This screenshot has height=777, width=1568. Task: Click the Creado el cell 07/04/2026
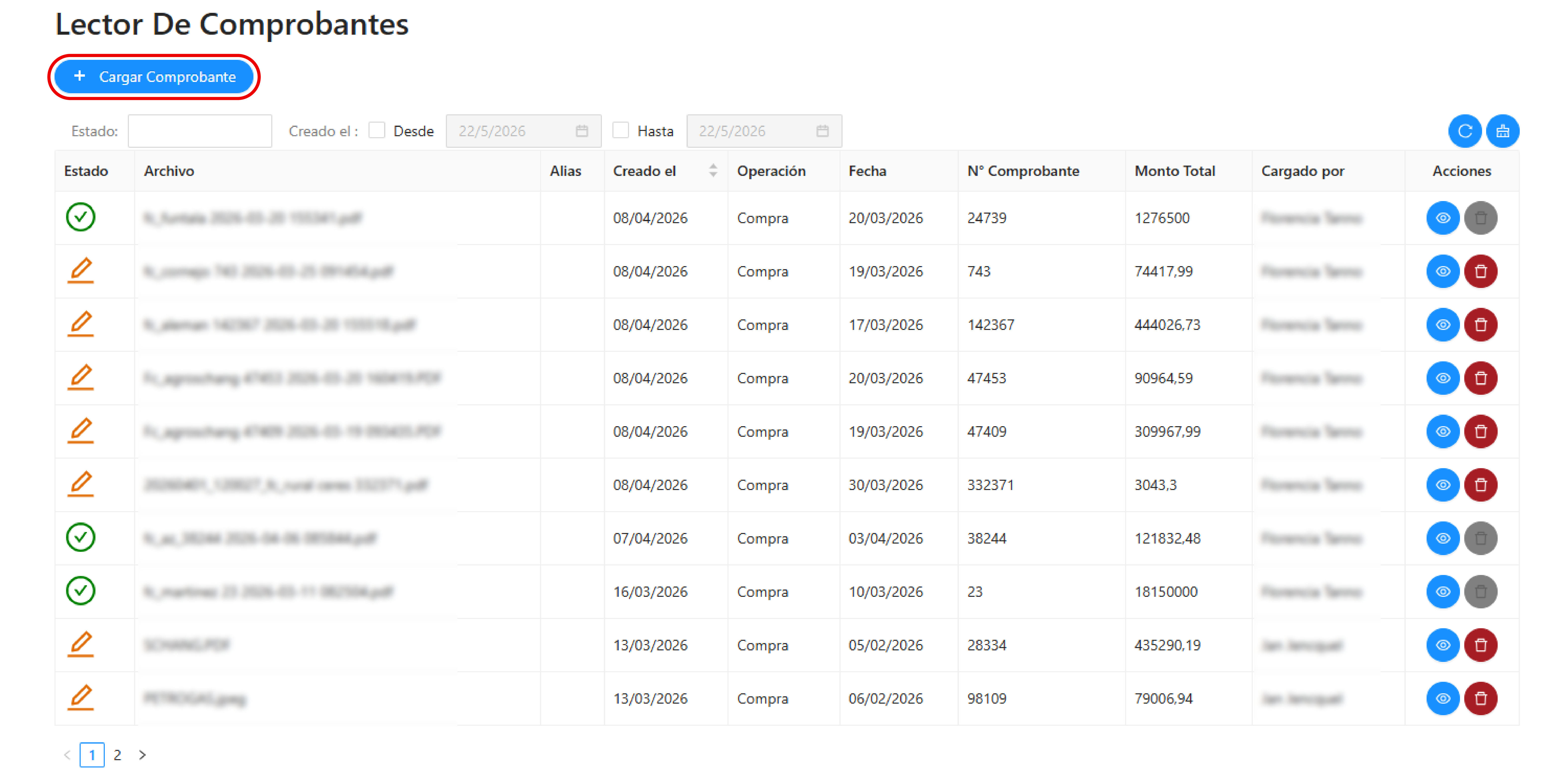pyautogui.click(x=650, y=538)
